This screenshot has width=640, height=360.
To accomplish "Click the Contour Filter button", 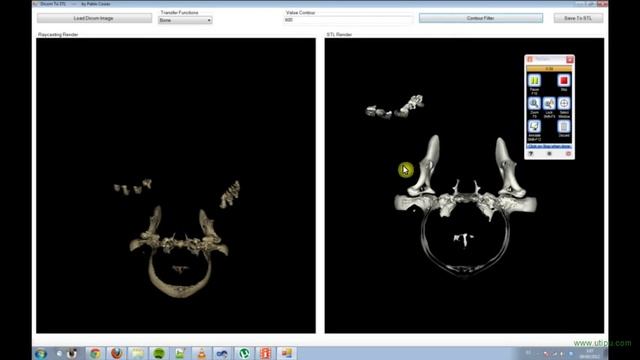I will 481,18.
